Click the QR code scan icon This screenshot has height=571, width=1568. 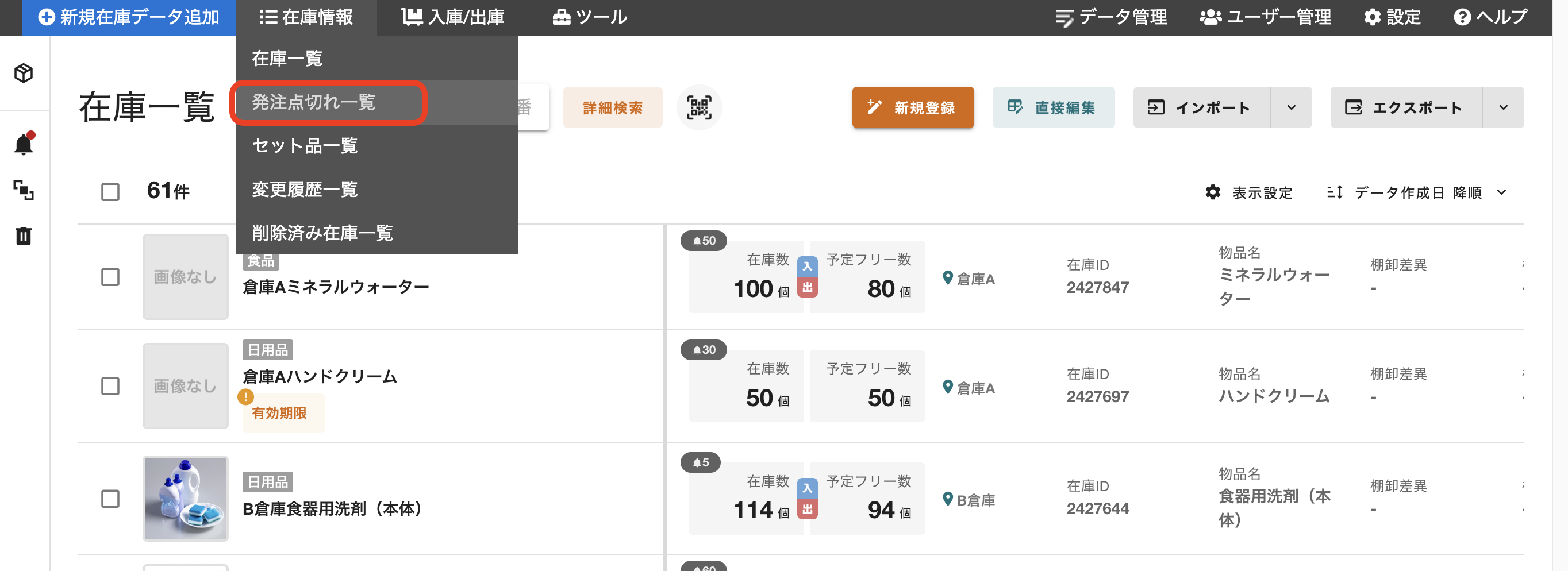click(x=699, y=107)
